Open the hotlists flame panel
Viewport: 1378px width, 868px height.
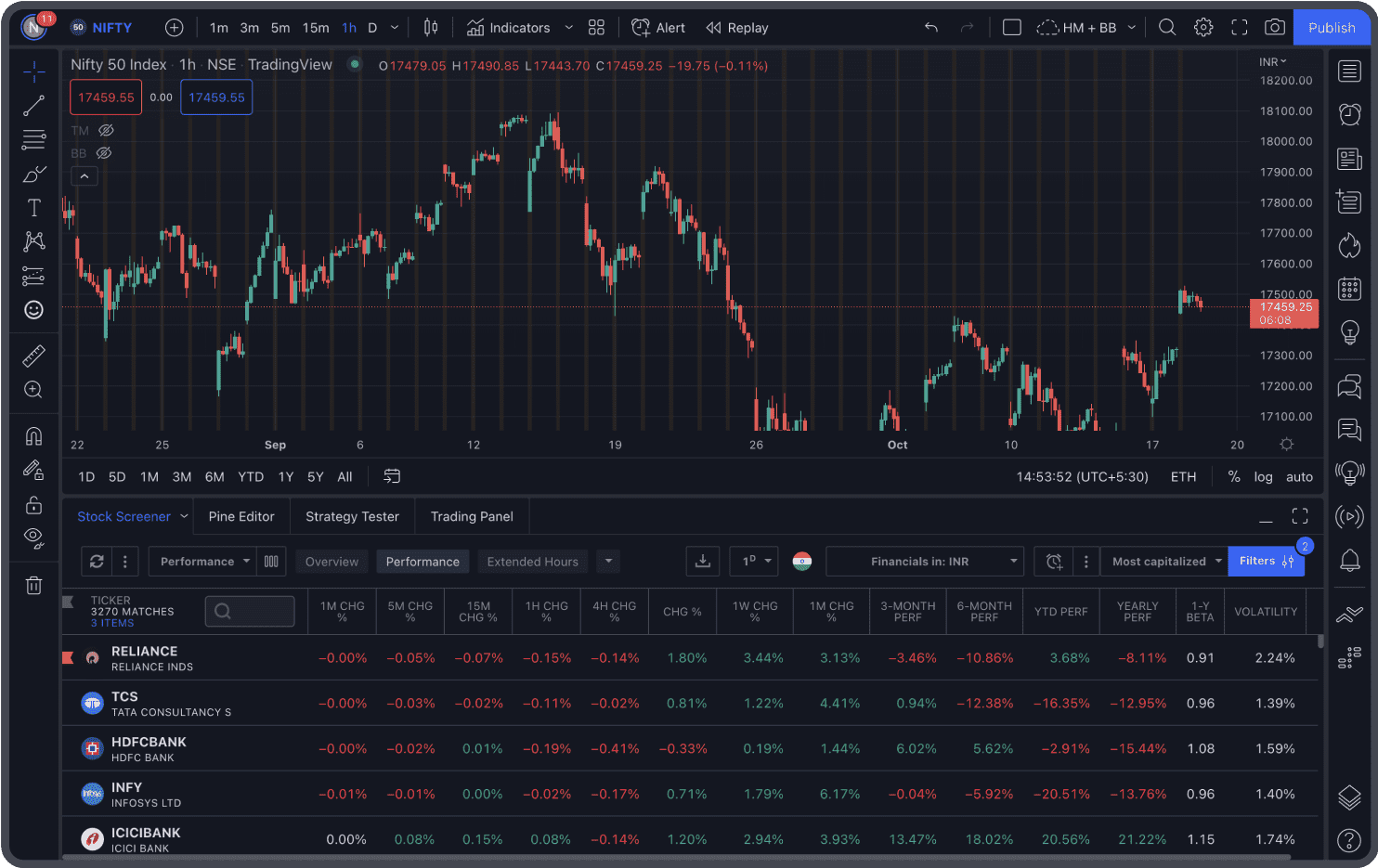[1349, 246]
